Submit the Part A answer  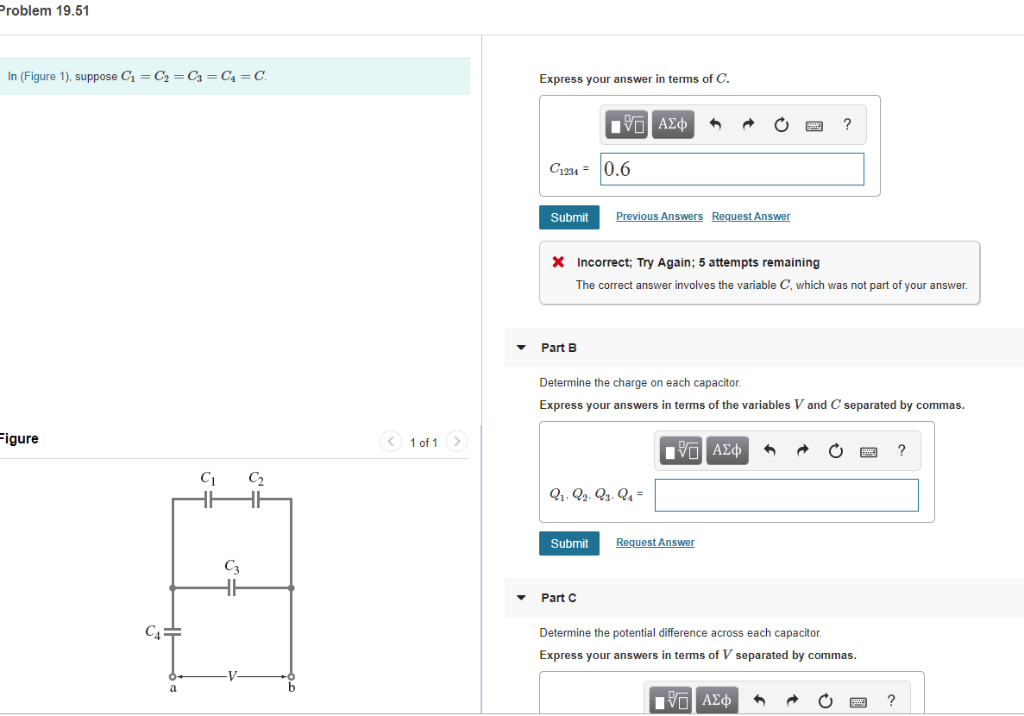tap(569, 217)
